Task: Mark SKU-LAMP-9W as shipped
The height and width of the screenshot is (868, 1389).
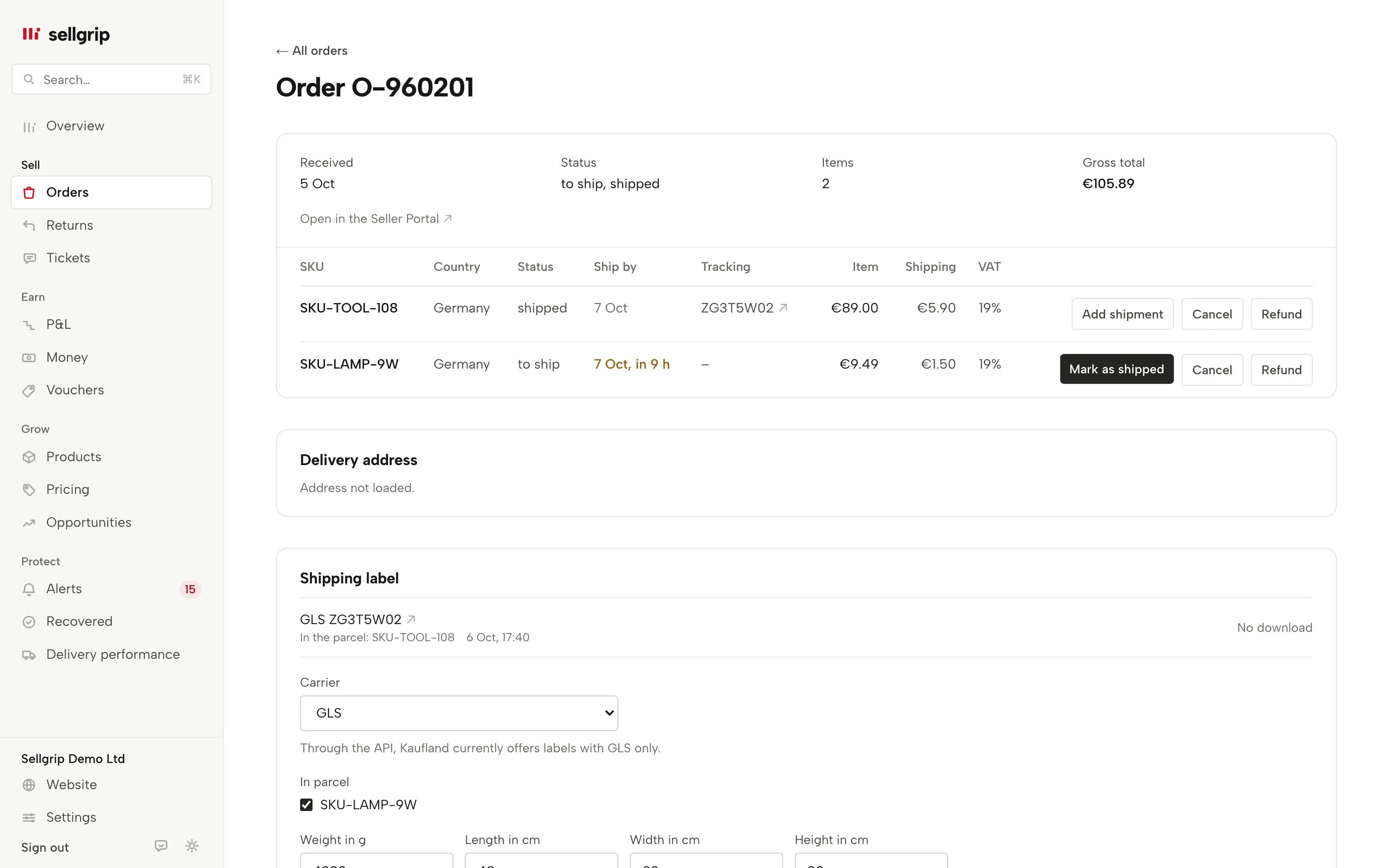Action: 1116,369
